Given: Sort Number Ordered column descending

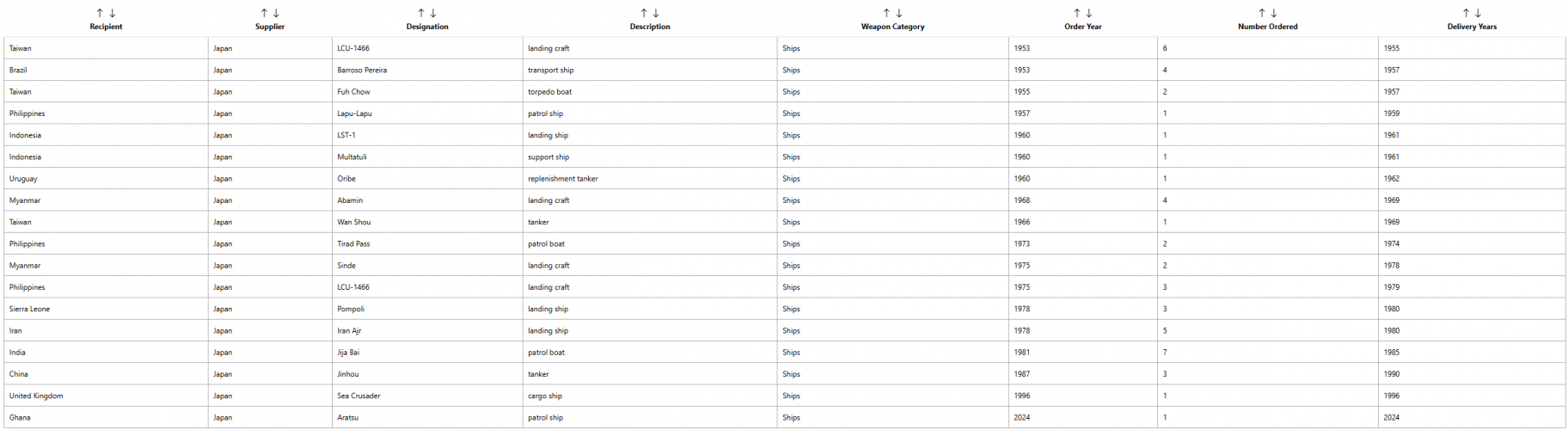Looking at the screenshot, I should pos(1274,13).
